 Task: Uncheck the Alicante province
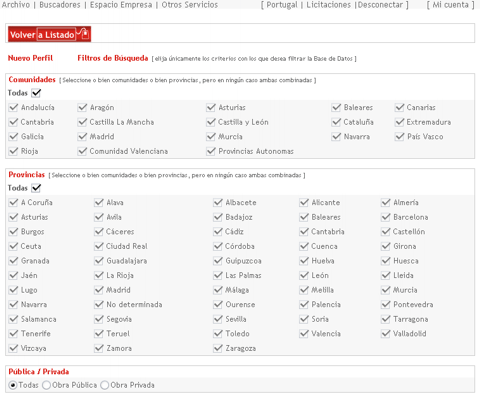[x=304, y=202]
